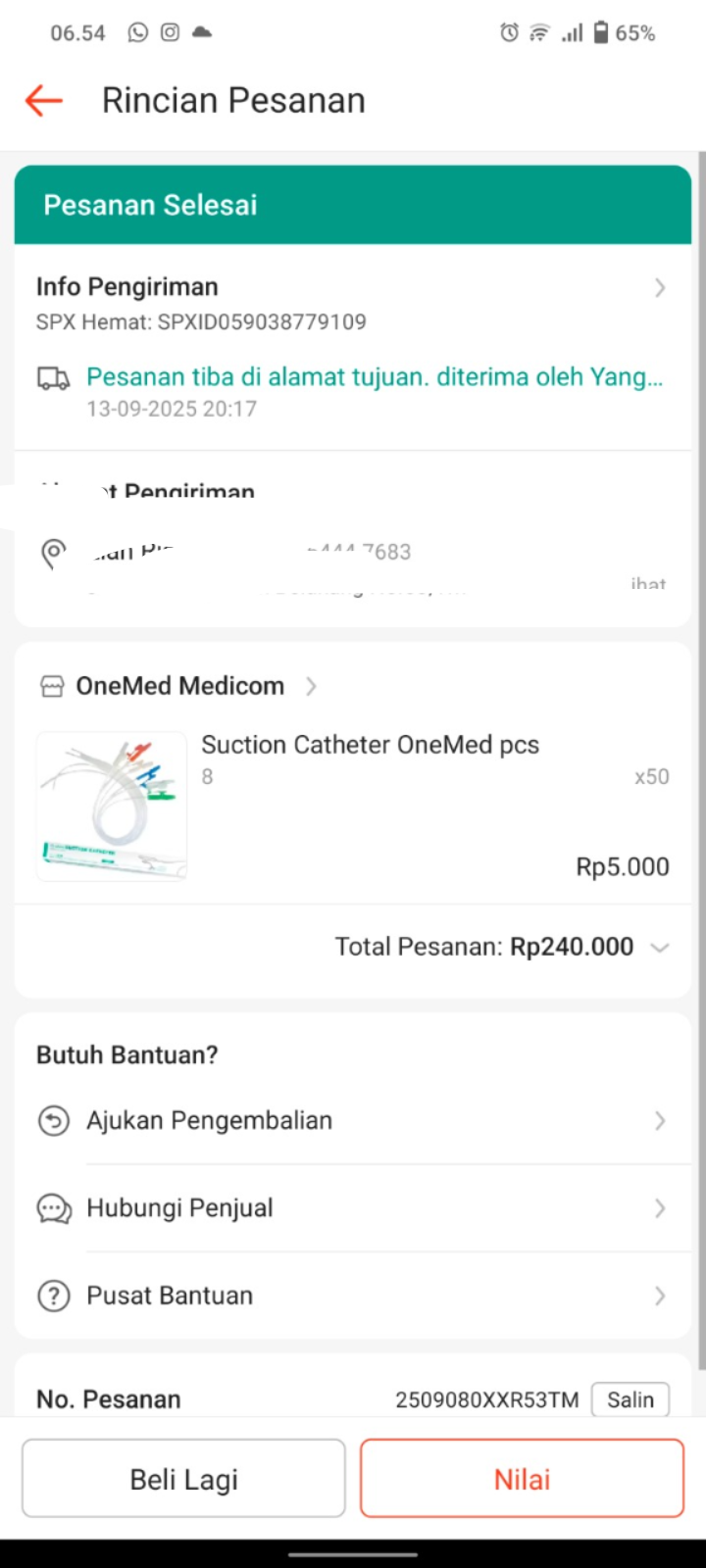
Task: Open Info Pengiriman details chevron
Action: click(x=660, y=287)
